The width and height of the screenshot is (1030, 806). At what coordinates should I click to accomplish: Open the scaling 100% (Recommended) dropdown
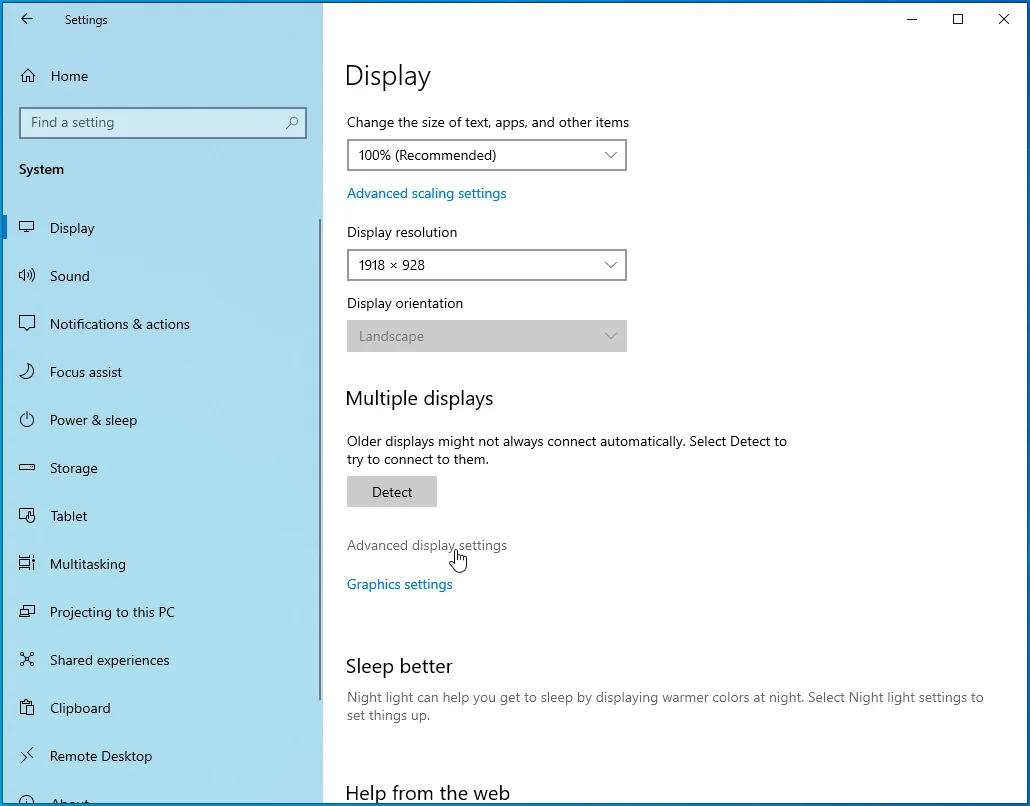pos(487,155)
